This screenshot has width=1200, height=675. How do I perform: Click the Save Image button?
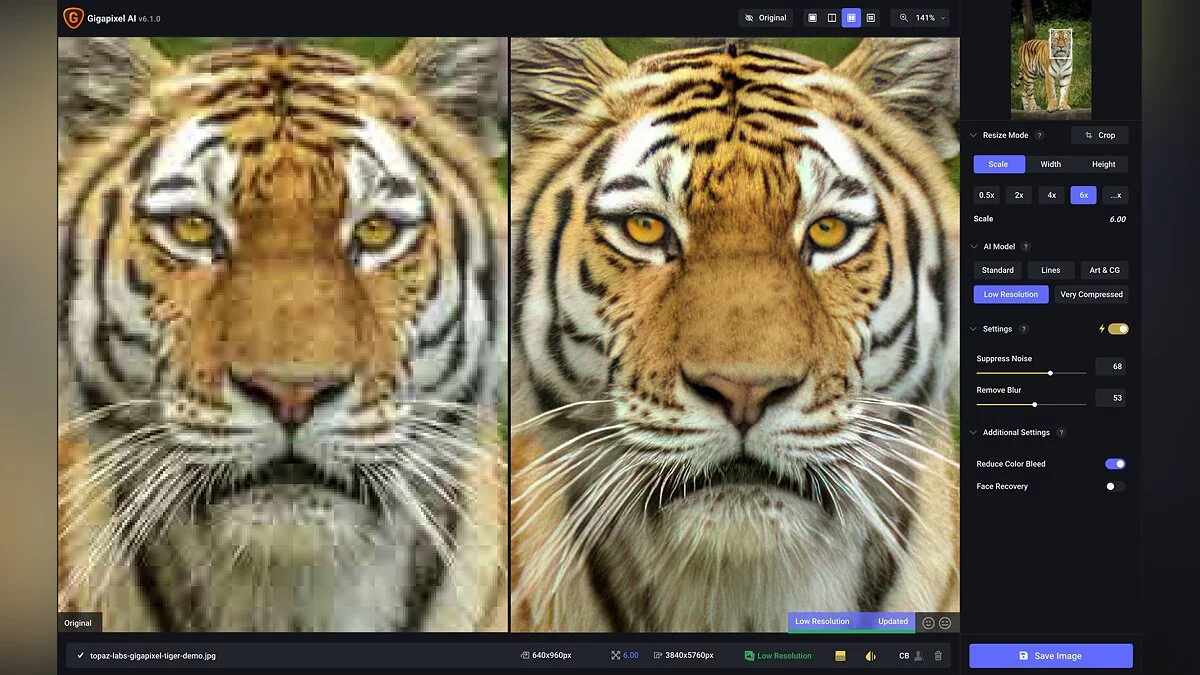point(1050,656)
